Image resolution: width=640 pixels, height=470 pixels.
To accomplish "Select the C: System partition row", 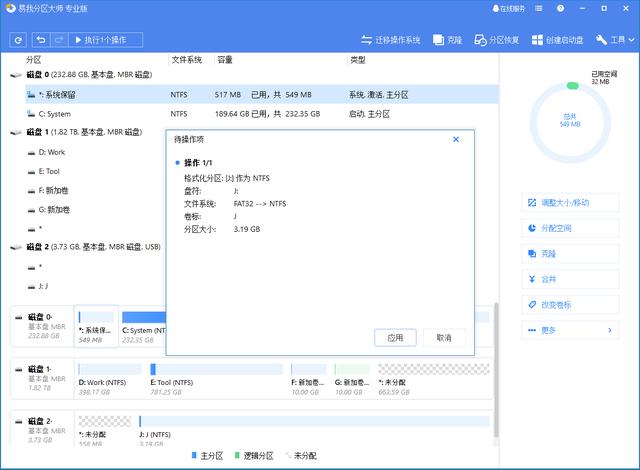I will 262,114.
